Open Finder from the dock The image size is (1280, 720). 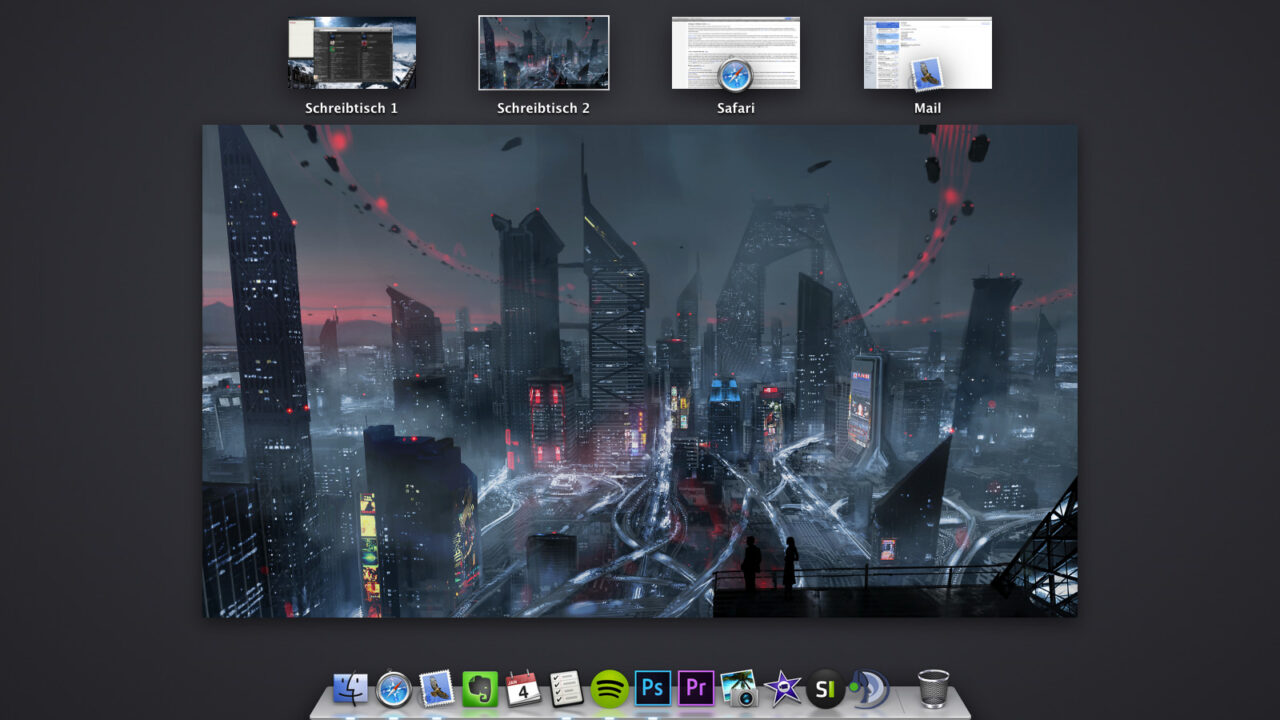(350, 689)
